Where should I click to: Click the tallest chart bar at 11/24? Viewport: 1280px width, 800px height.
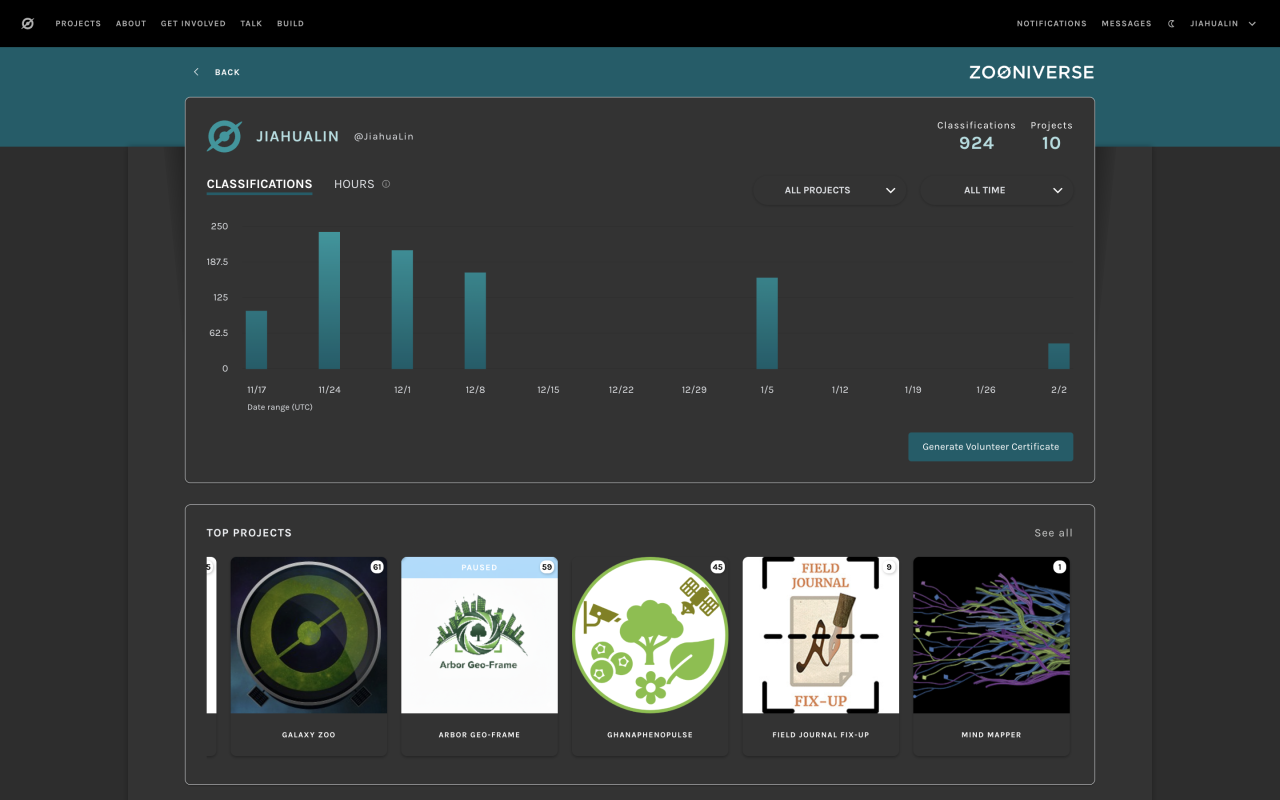pos(329,300)
